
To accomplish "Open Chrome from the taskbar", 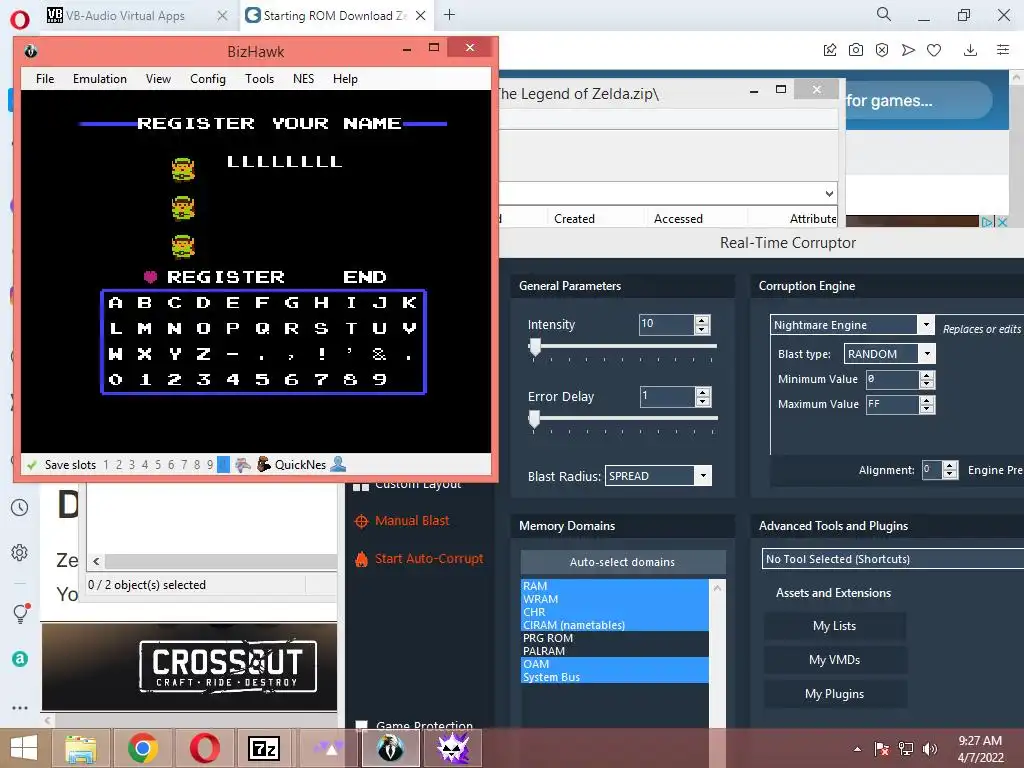I will pos(142,748).
